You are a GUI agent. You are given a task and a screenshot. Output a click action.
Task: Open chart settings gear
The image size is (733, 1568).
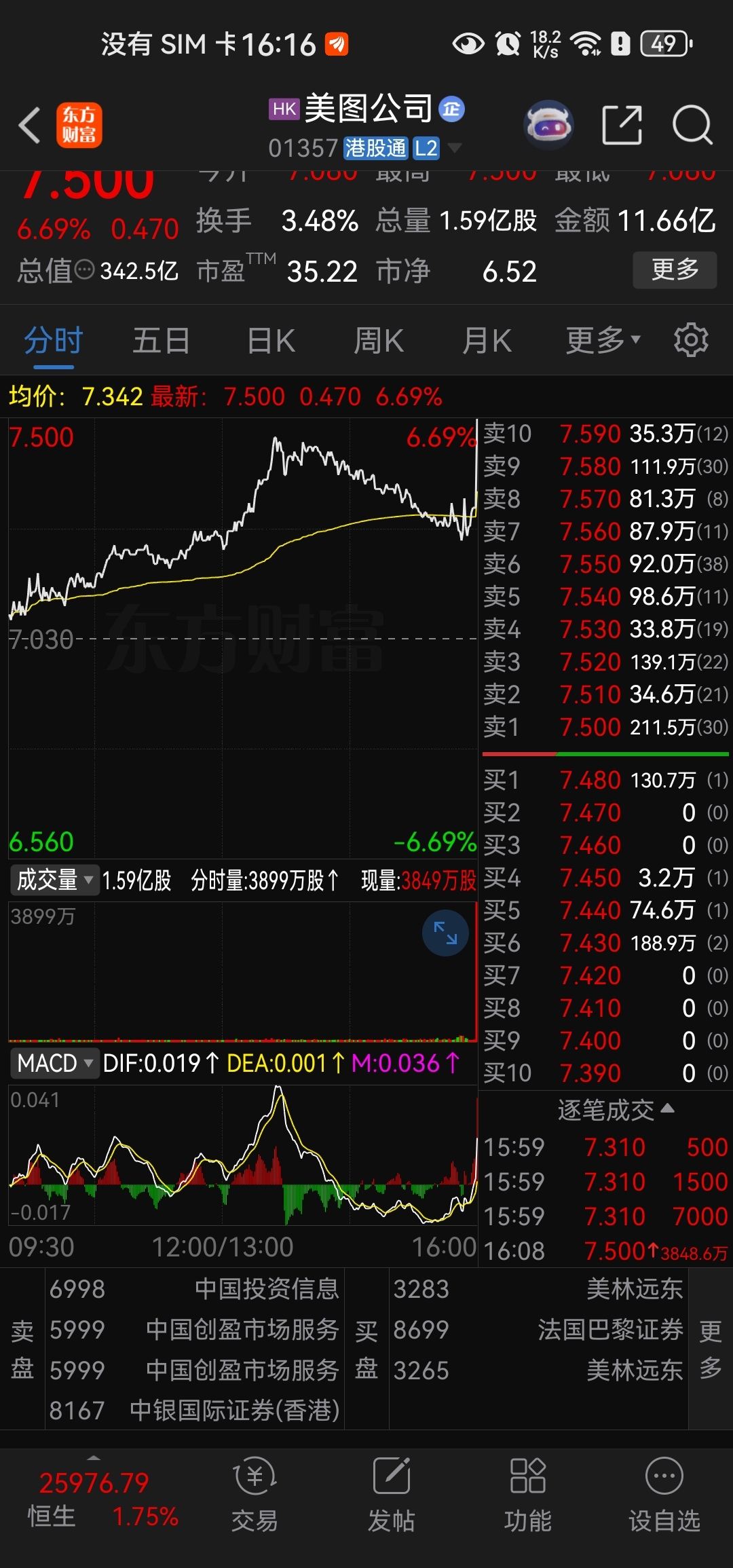click(x=691, y=339)
